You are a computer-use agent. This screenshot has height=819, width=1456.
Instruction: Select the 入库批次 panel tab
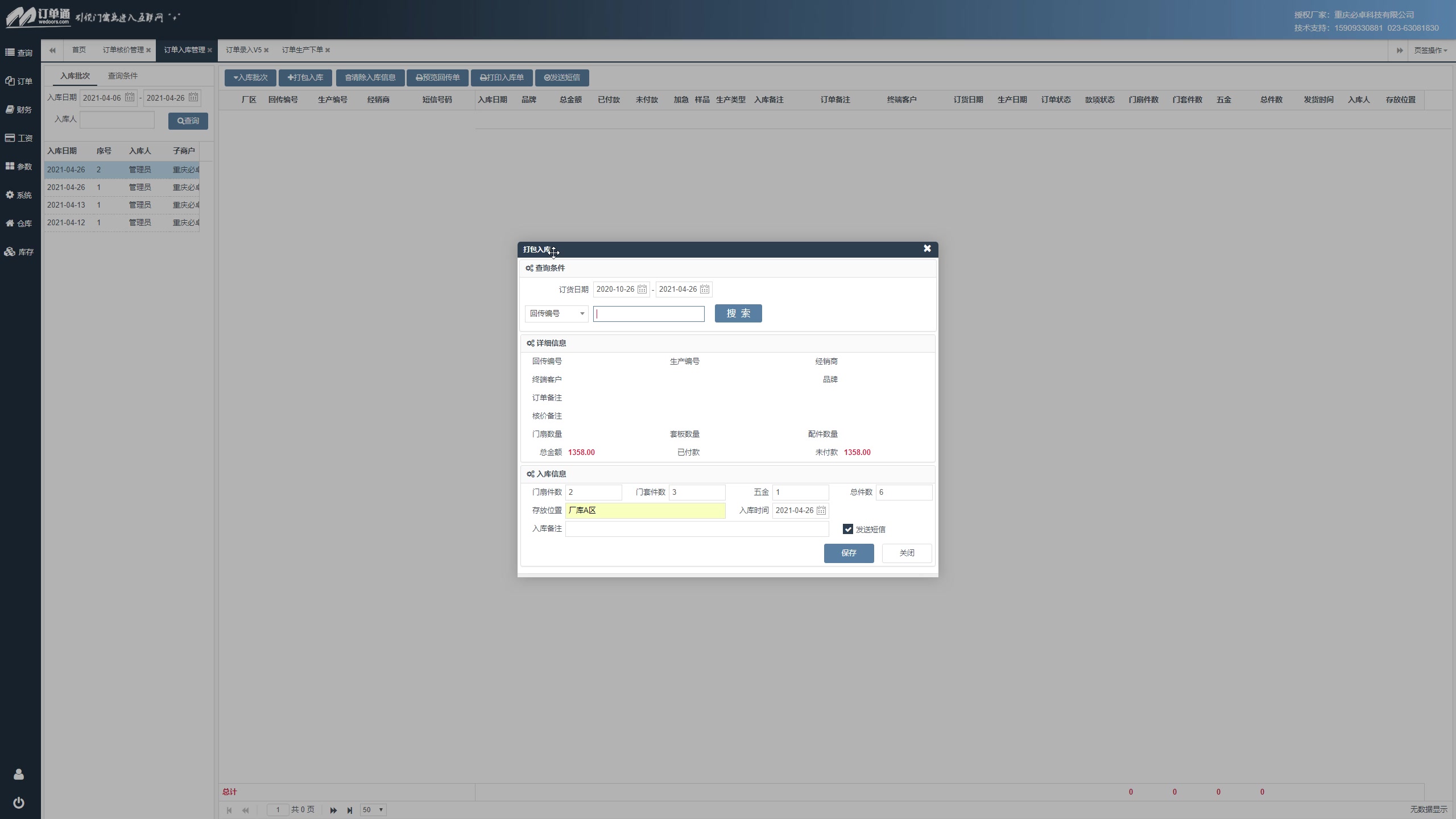point(75,76)
